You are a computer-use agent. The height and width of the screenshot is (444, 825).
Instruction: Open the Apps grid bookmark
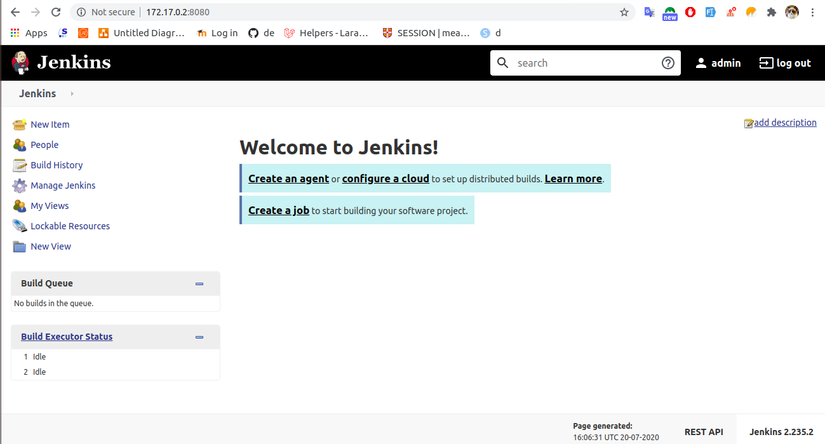(28, 33)
